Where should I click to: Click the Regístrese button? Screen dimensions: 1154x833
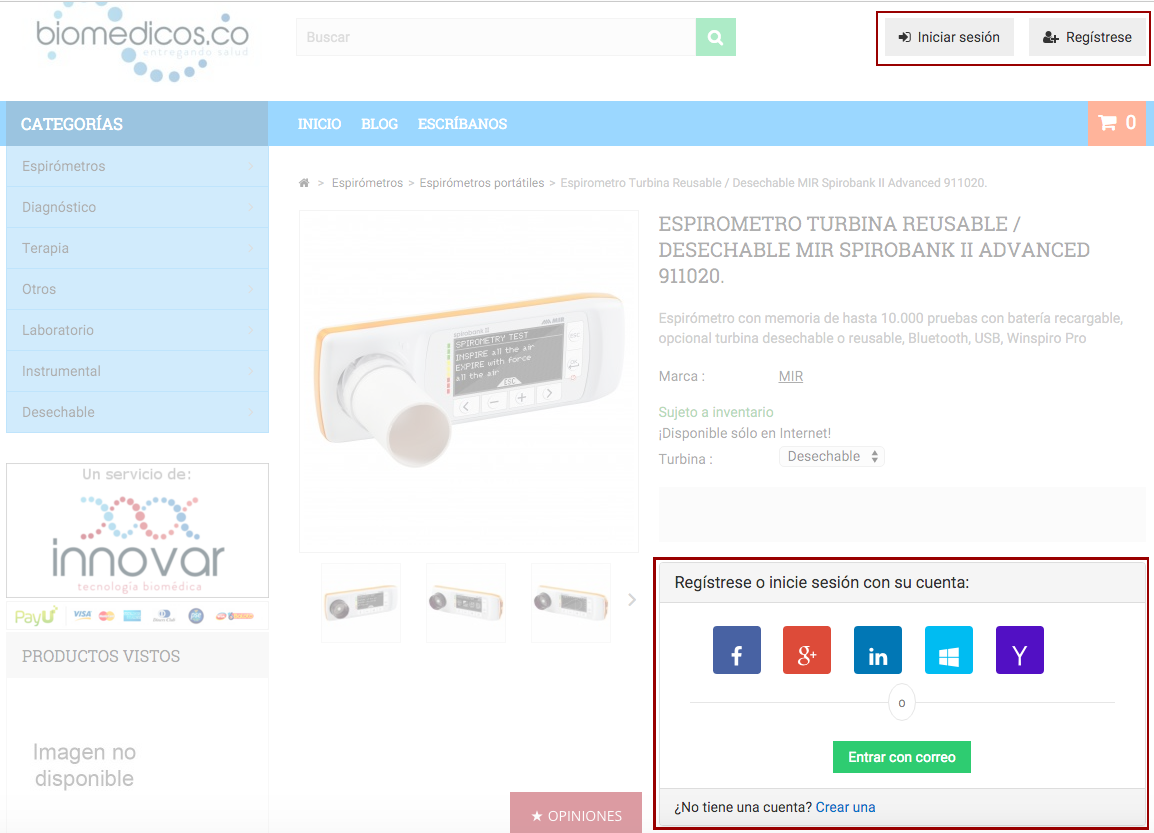[x=1088, y=37]
